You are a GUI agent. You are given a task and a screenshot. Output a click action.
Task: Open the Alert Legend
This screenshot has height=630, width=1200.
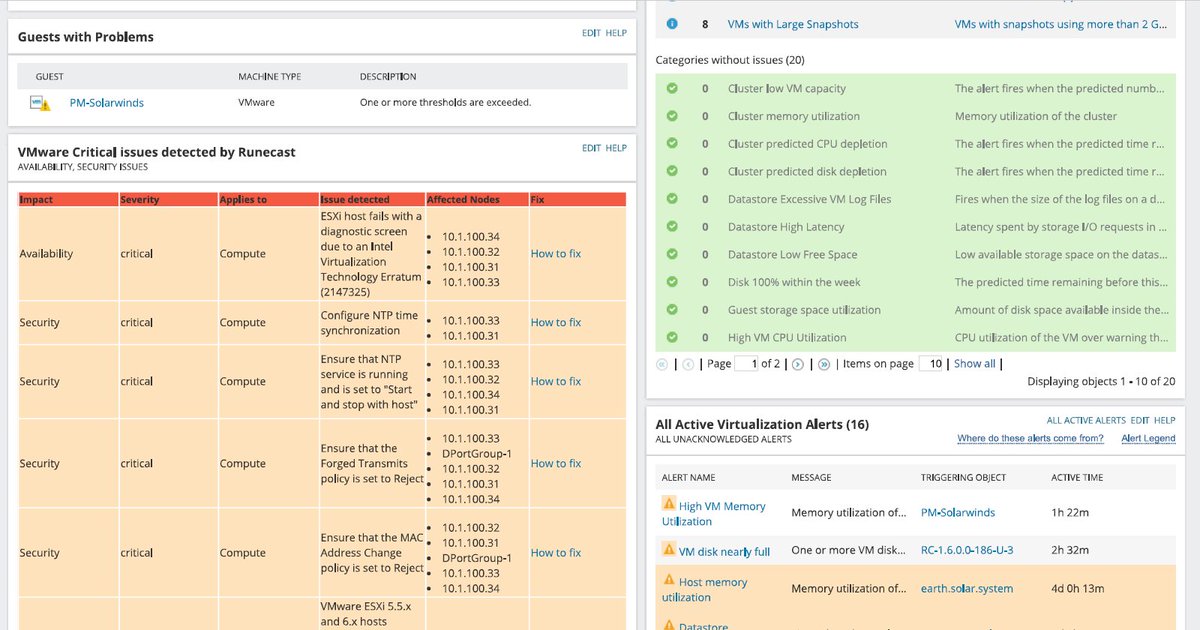1148,438
